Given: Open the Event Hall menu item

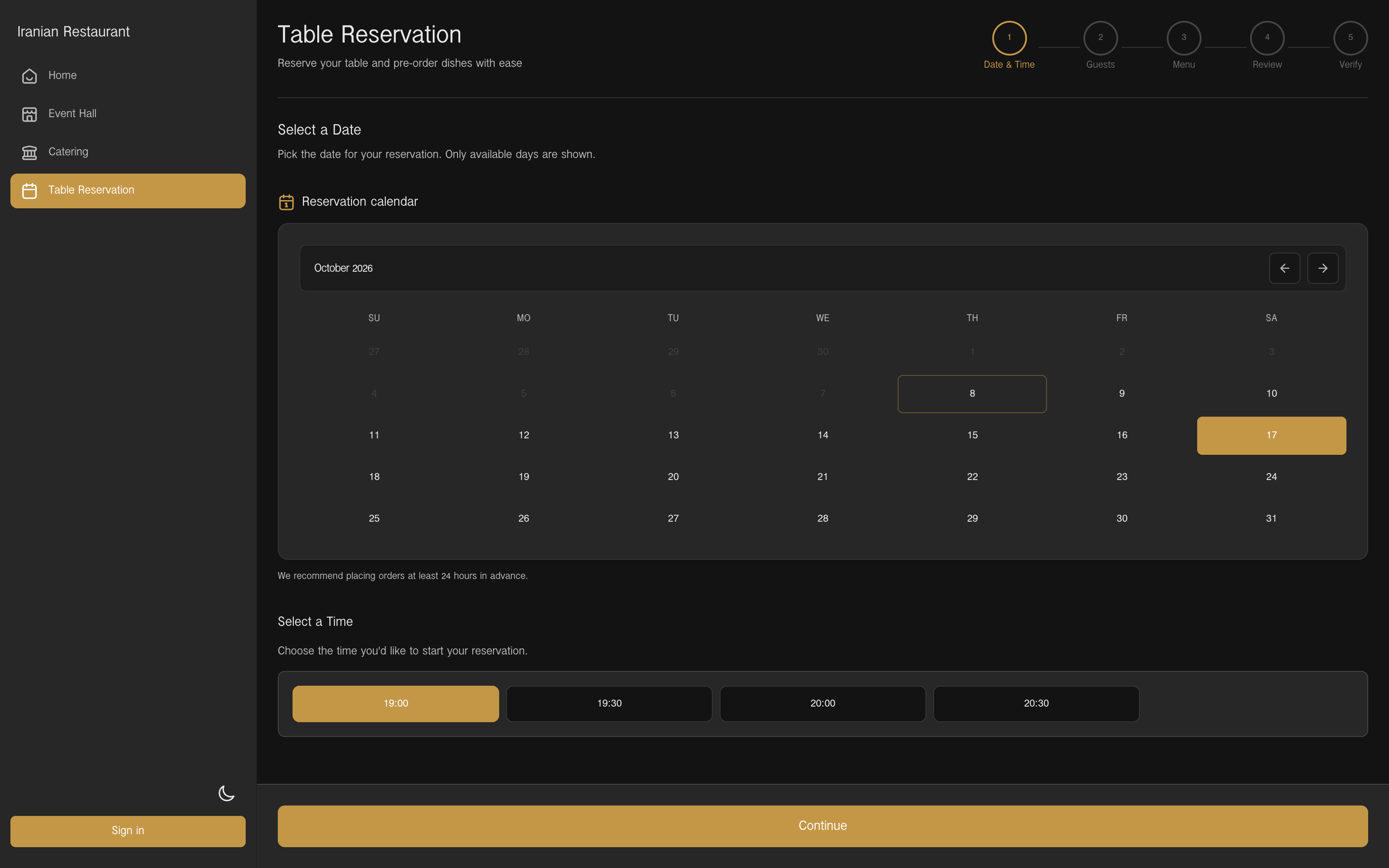Looking at the screenshot, I should 128,114.
